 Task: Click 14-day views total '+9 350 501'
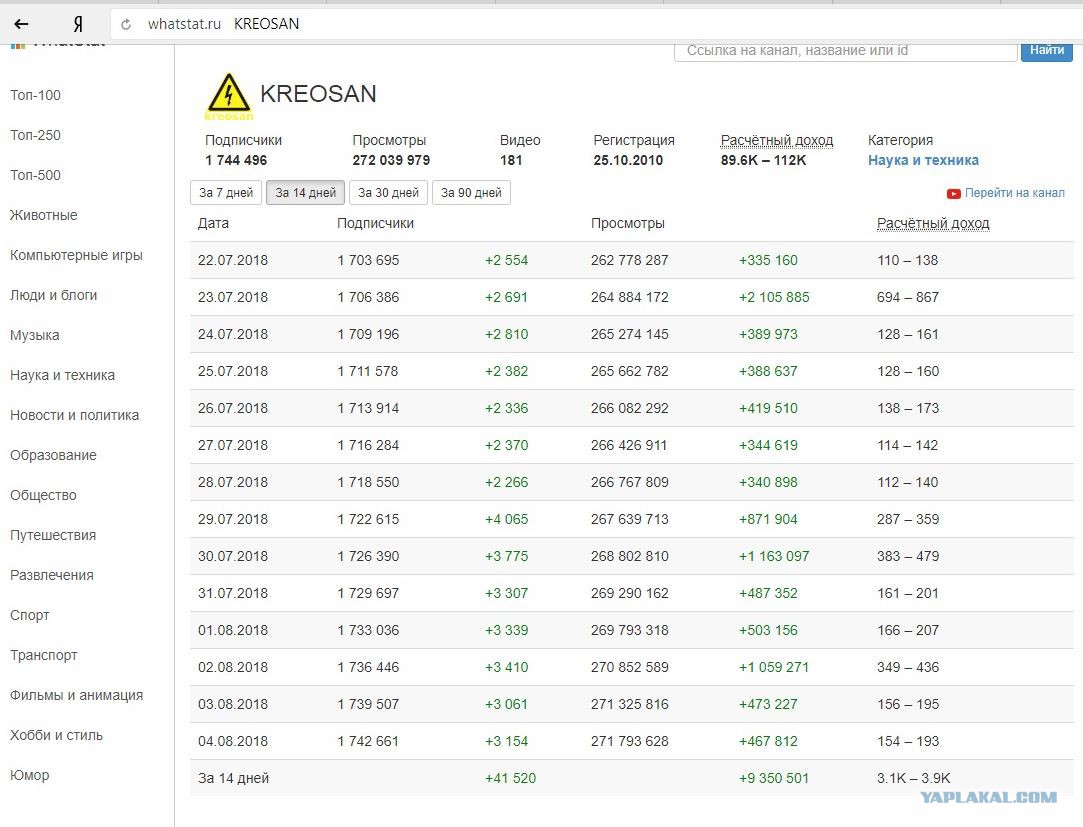point(774,778)
